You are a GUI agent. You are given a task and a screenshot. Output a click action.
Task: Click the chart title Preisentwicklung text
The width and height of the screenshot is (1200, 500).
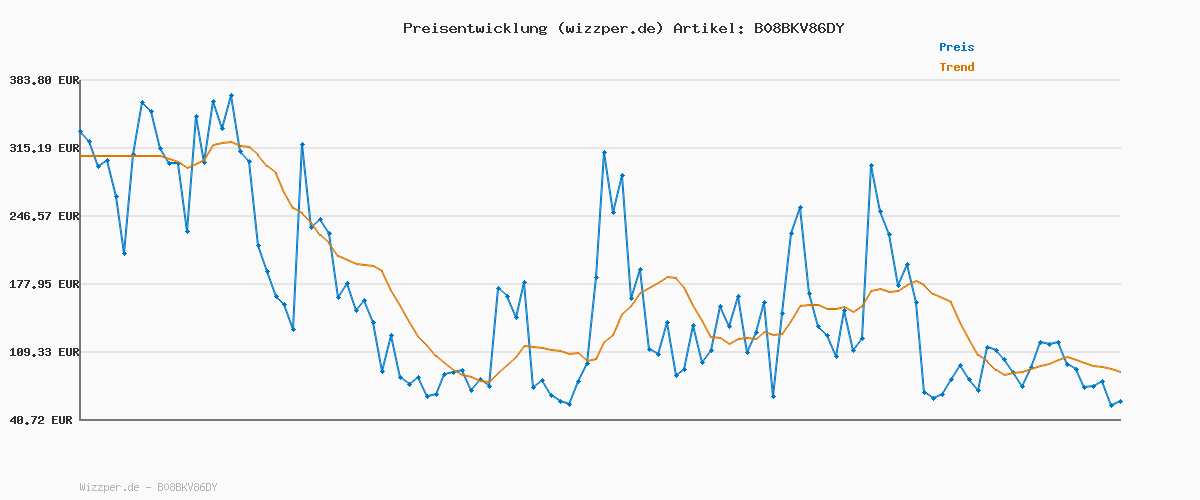point(474,28)
